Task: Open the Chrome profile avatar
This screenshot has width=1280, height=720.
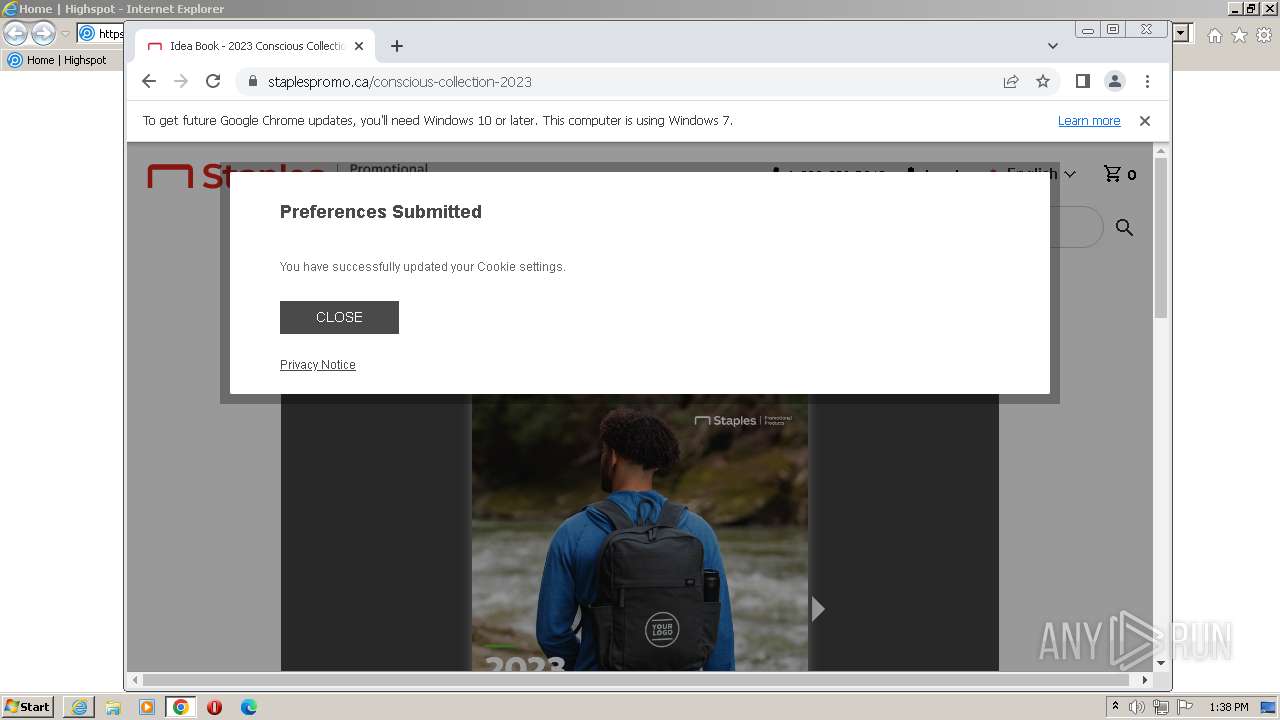Action: pos(1114,81)
